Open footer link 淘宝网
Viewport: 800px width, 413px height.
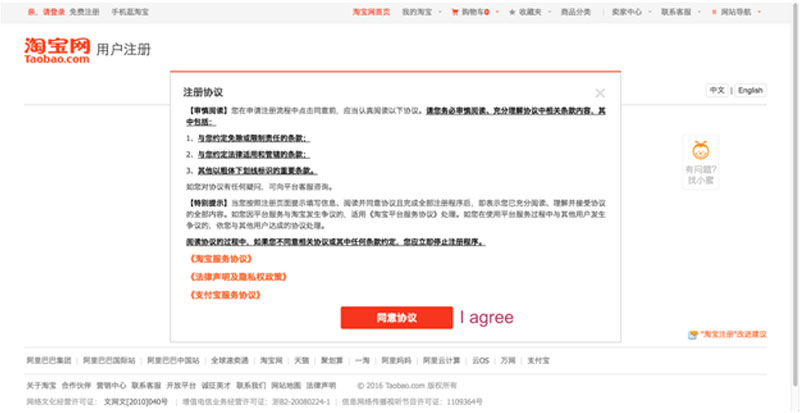[271, 360]
